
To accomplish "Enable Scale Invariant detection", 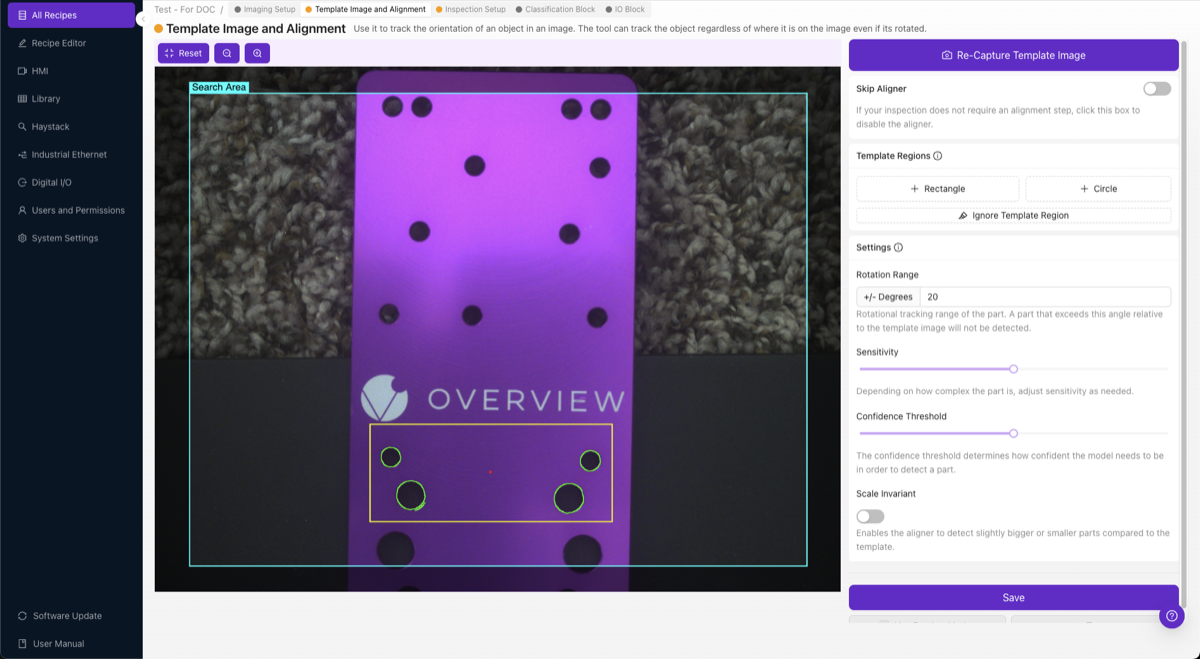I will [869, 515].
